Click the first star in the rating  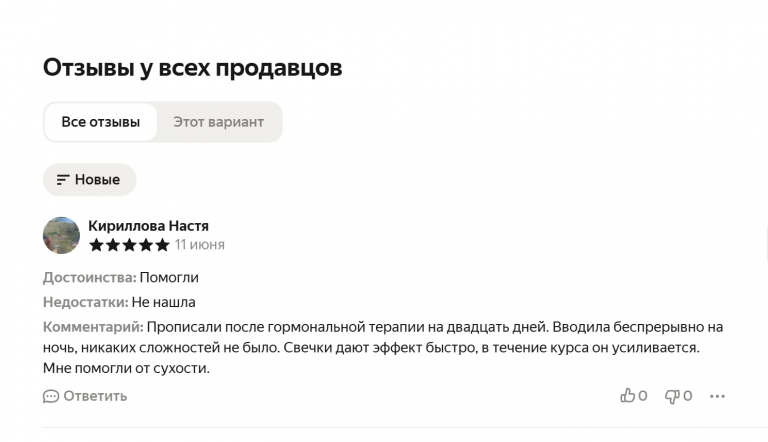pos(96,245)
